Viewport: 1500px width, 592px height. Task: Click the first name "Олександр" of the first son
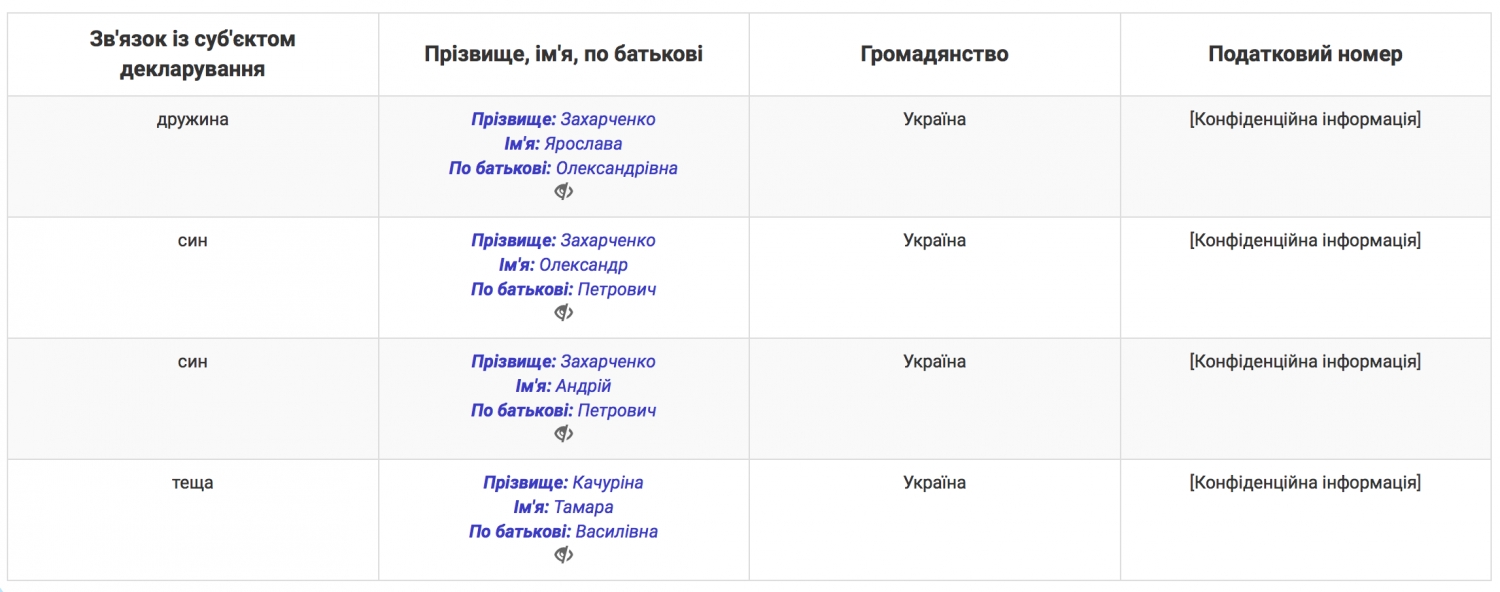[583, 265]
